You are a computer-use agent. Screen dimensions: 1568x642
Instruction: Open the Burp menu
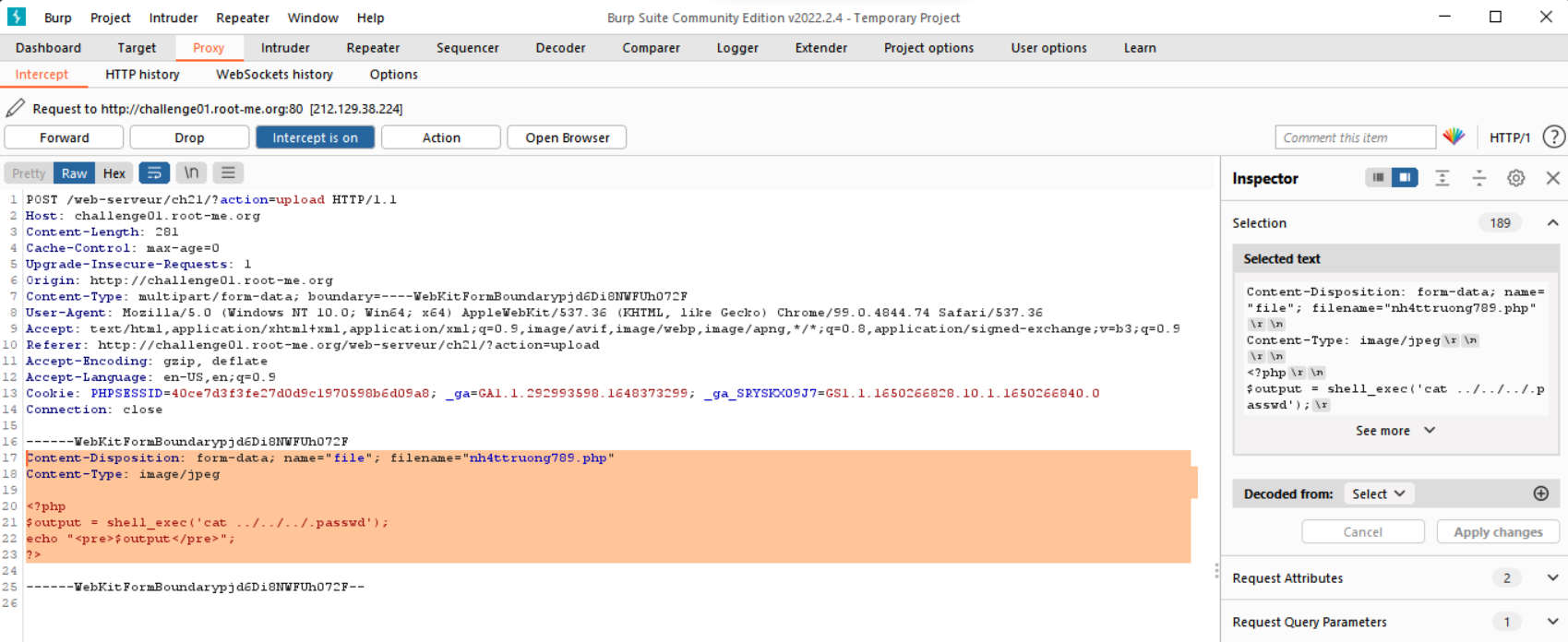57,18
